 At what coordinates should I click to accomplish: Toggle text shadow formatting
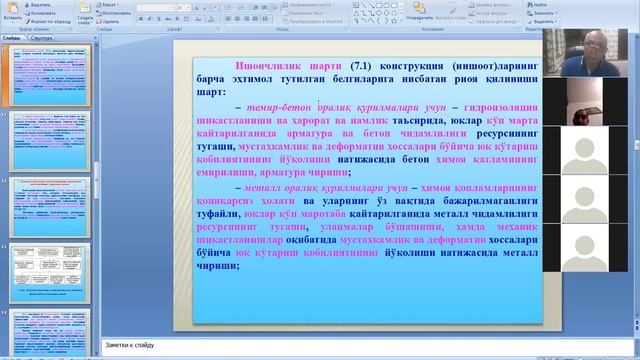(x=177, y=19)
